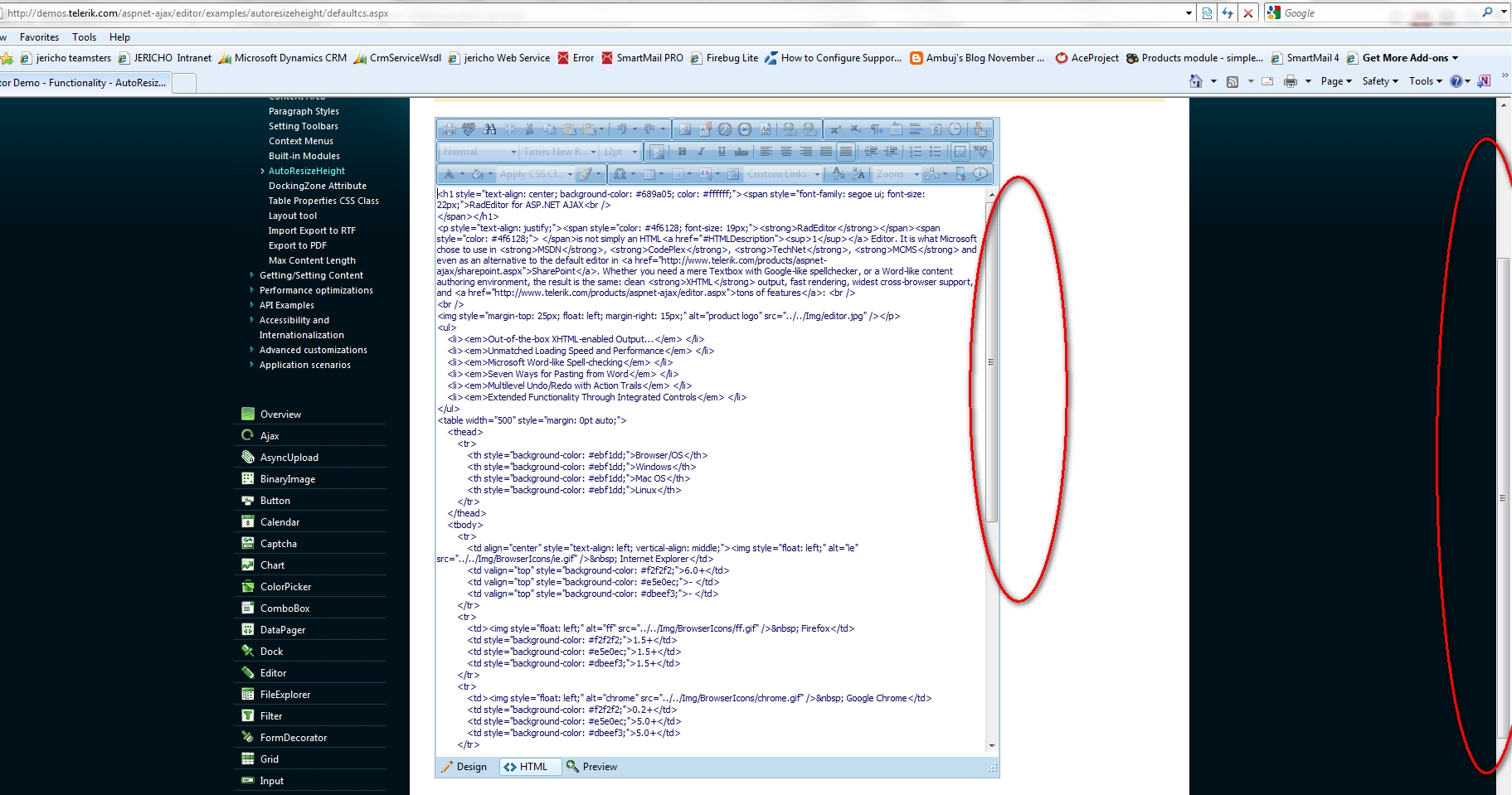
Task: Open the FileExplorer control demo
Action: click(x=285, y=695)
